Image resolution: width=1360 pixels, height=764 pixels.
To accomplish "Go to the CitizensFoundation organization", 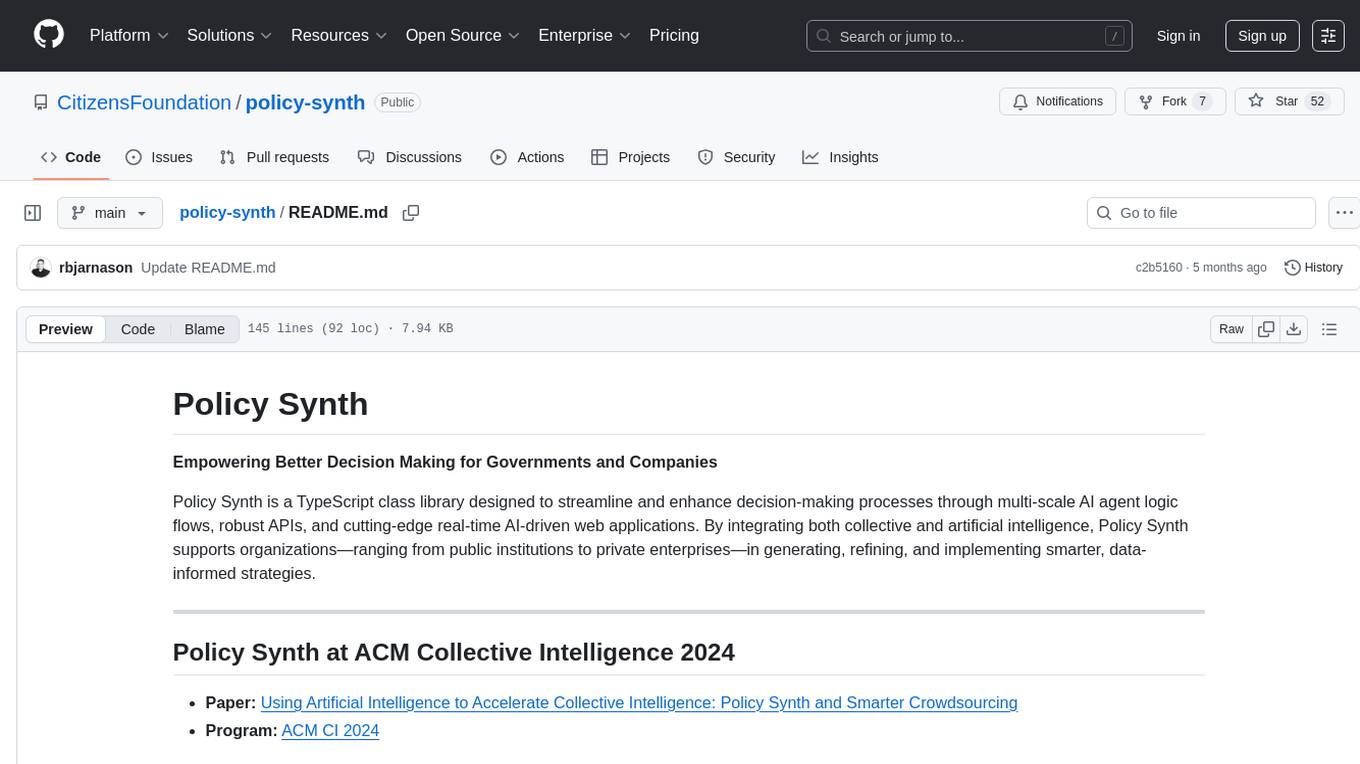I will [x=144, y=102].
